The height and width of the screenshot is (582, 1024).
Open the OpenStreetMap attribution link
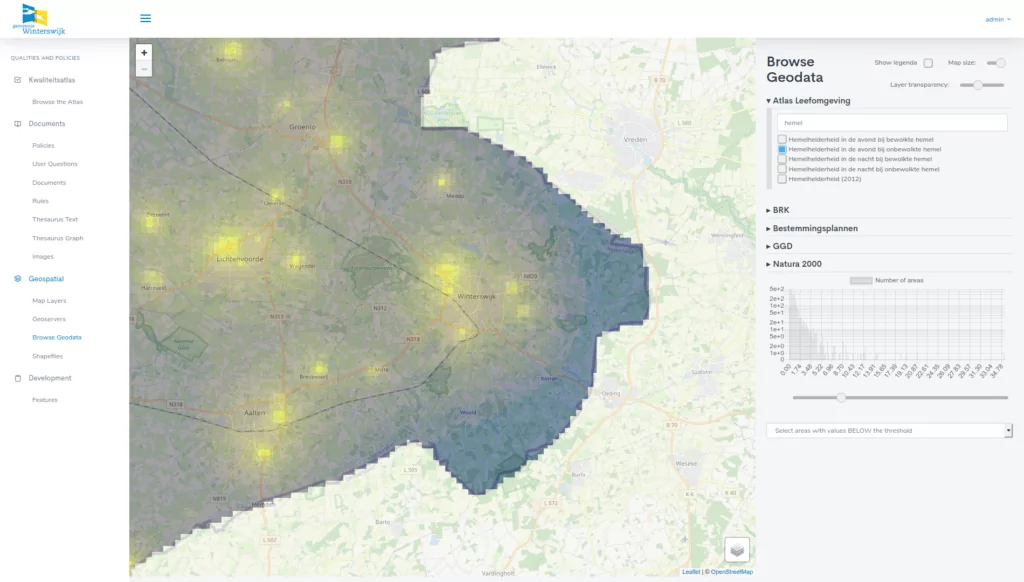tap(731, 572)
